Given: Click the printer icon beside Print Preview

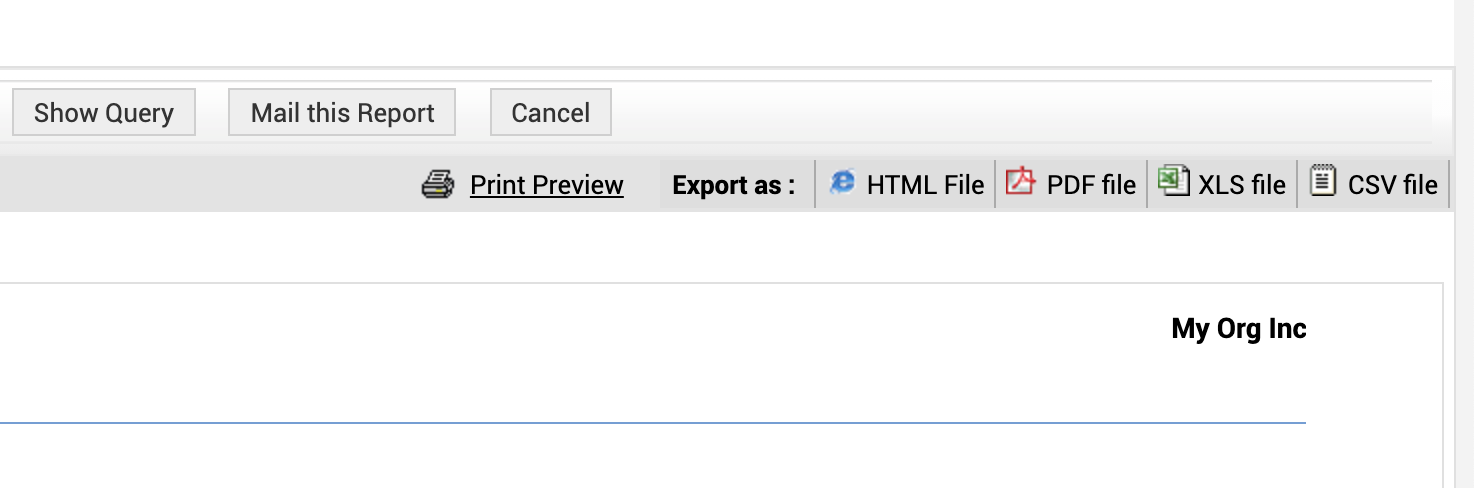Looking at the screenshot, I should tap(438, 185).
